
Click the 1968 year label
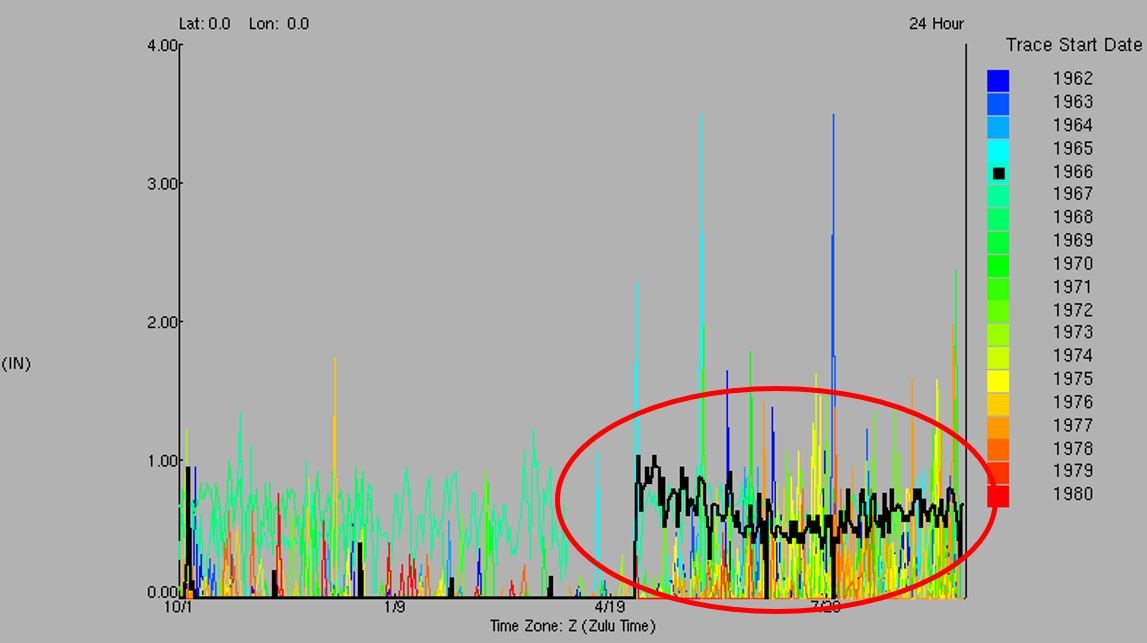pos(1072,217)
